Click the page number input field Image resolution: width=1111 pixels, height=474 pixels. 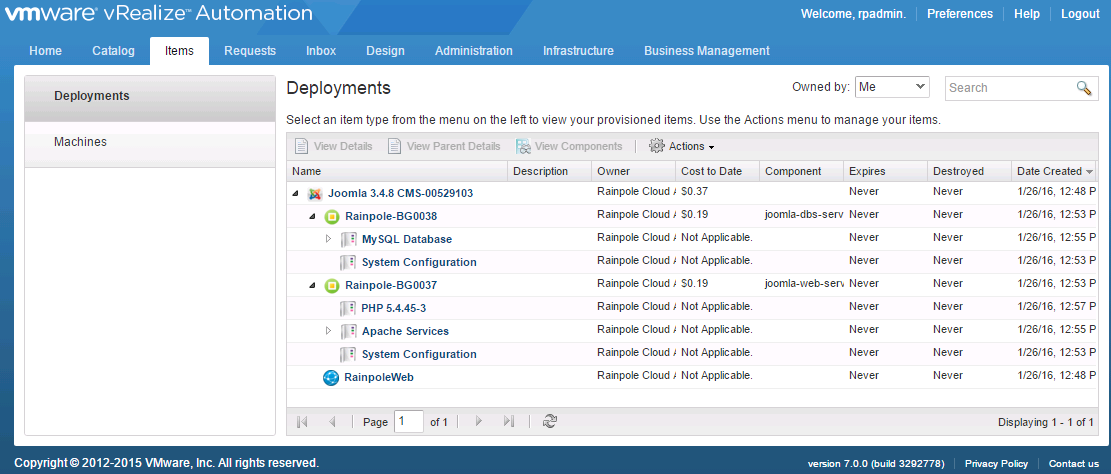click(x=409, y=422)
